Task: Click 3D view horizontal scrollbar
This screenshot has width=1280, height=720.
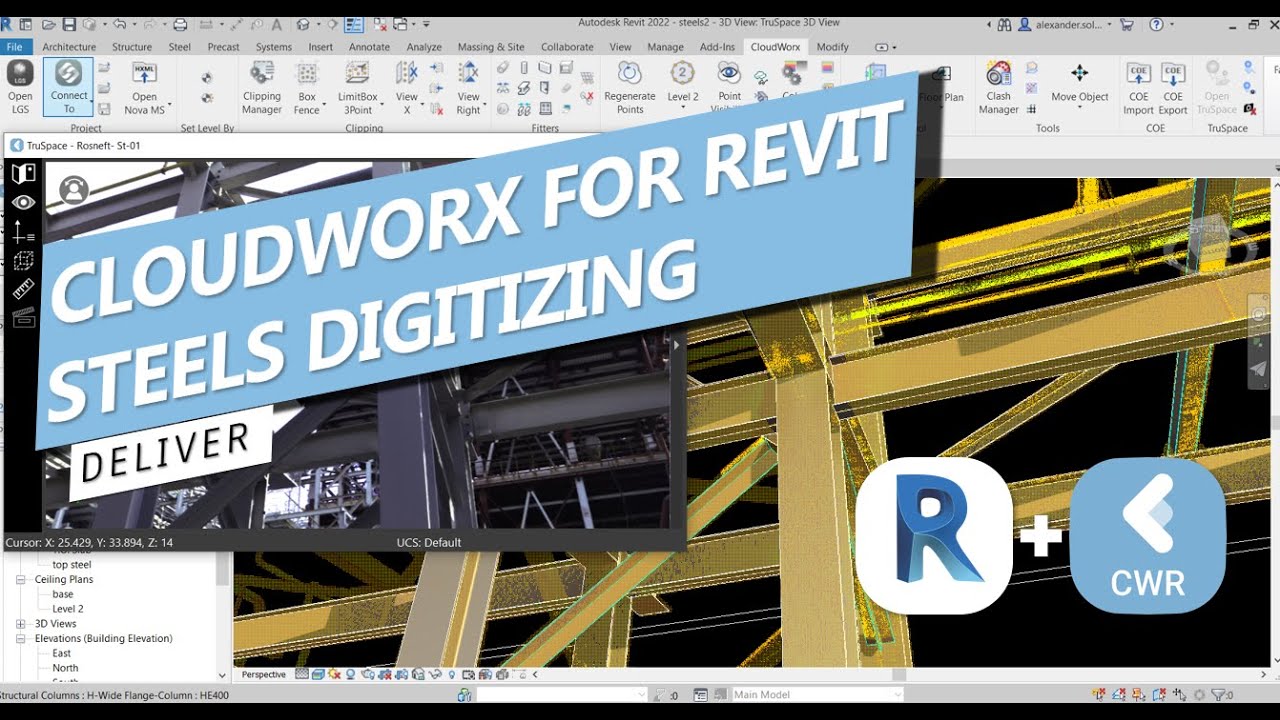Action: point(897,675)
